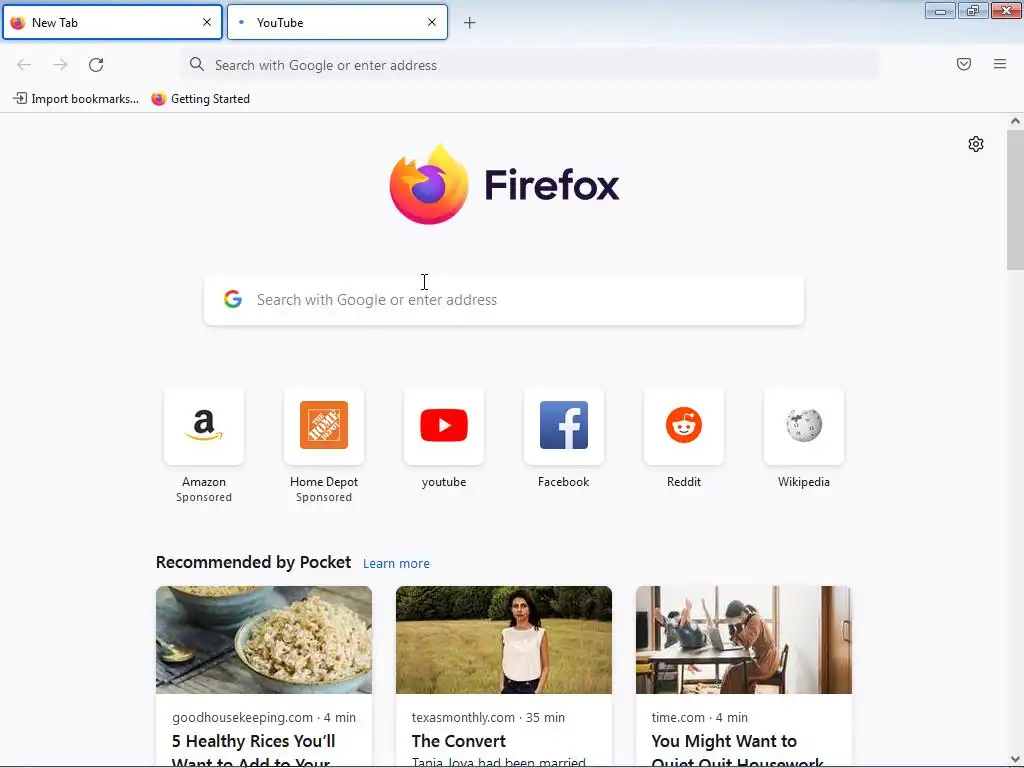Viewport: 1024px width, 768px height.
Task: Open the Save to Pocket icon
Action: tap(964, 64)
